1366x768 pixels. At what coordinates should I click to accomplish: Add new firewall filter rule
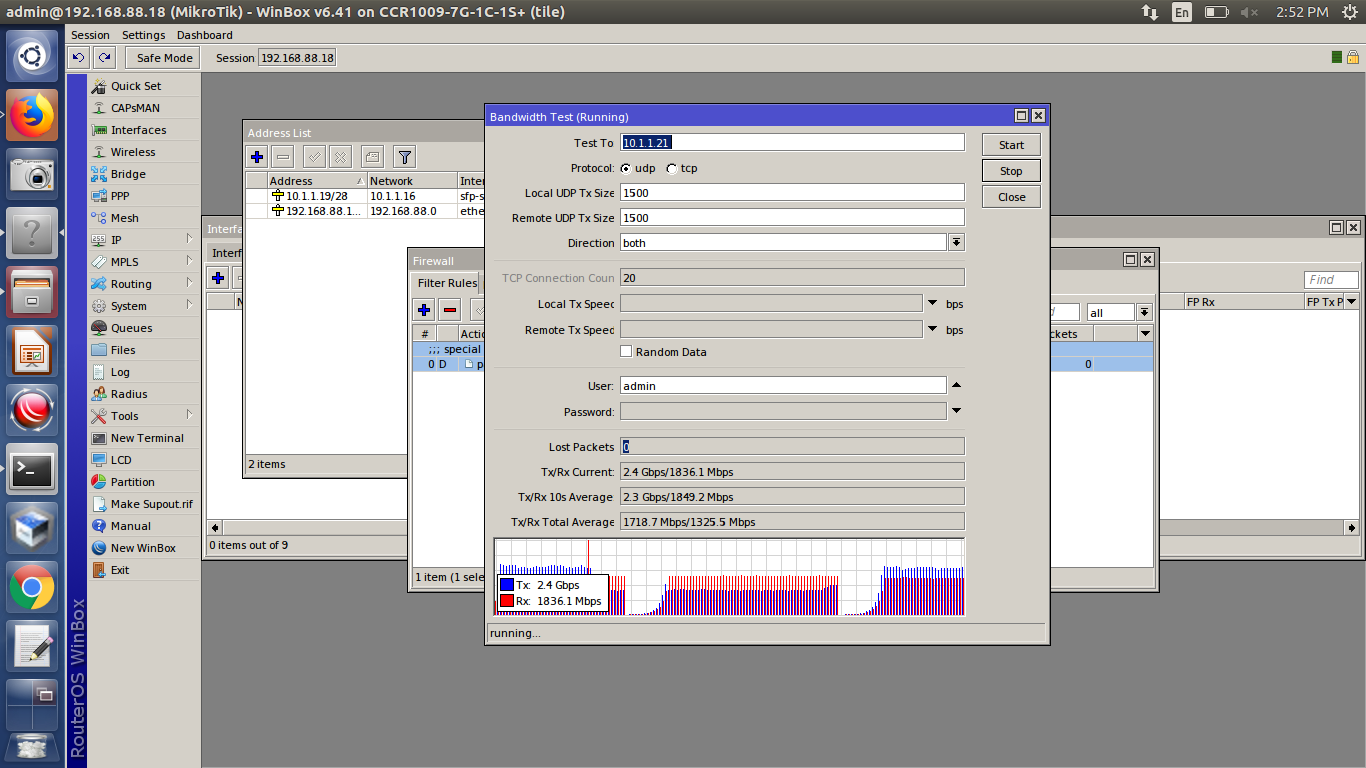[x=424, y=310]
